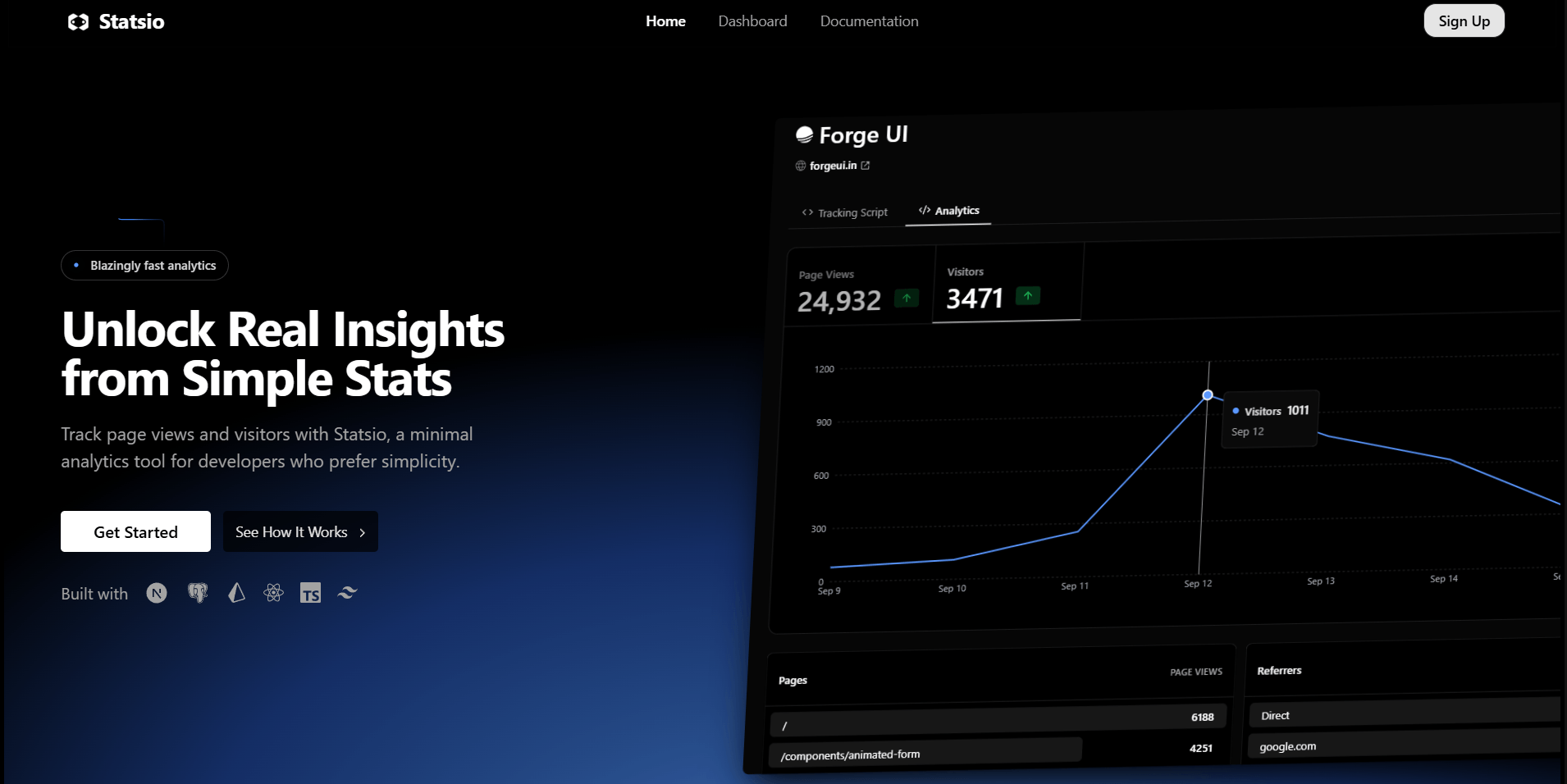Click the Prisma logo icon

point(236,593)
